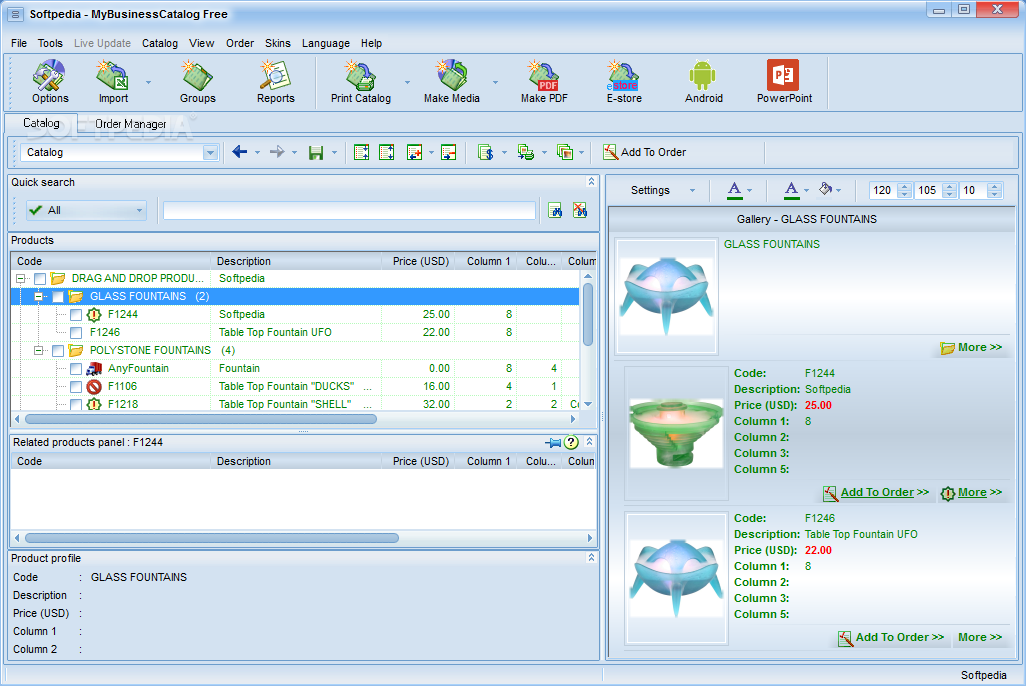Click Add To Order for F1244

(x=876, y=492)
